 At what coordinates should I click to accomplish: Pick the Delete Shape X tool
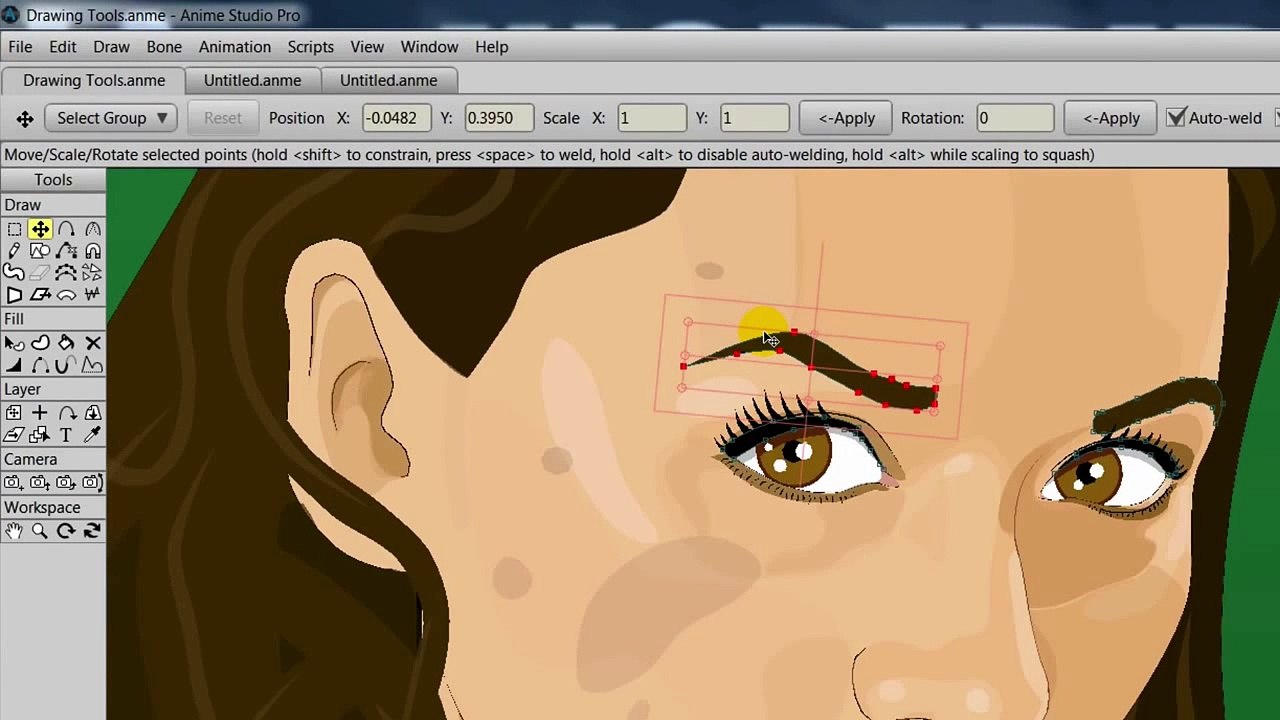coord(92,343)
